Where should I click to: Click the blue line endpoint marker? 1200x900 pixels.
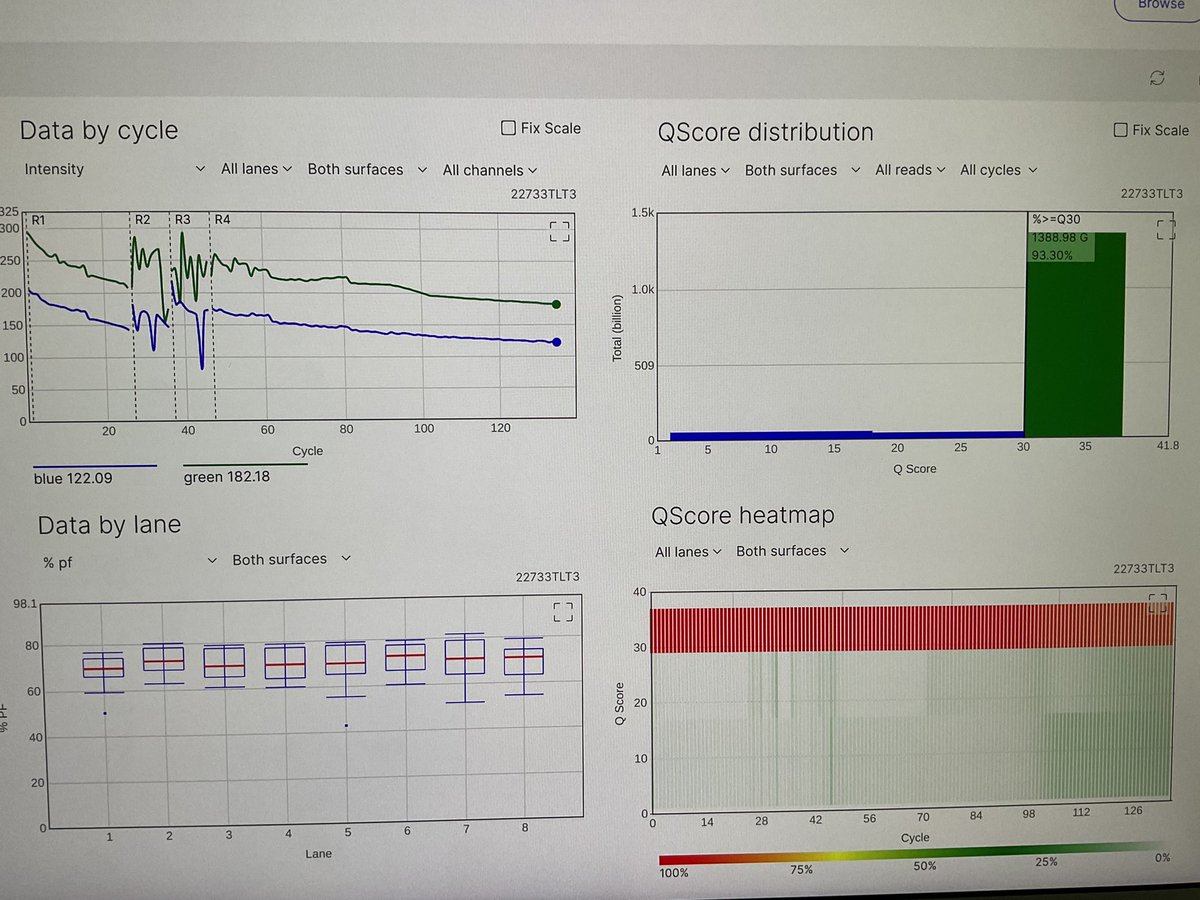point(556,342)
